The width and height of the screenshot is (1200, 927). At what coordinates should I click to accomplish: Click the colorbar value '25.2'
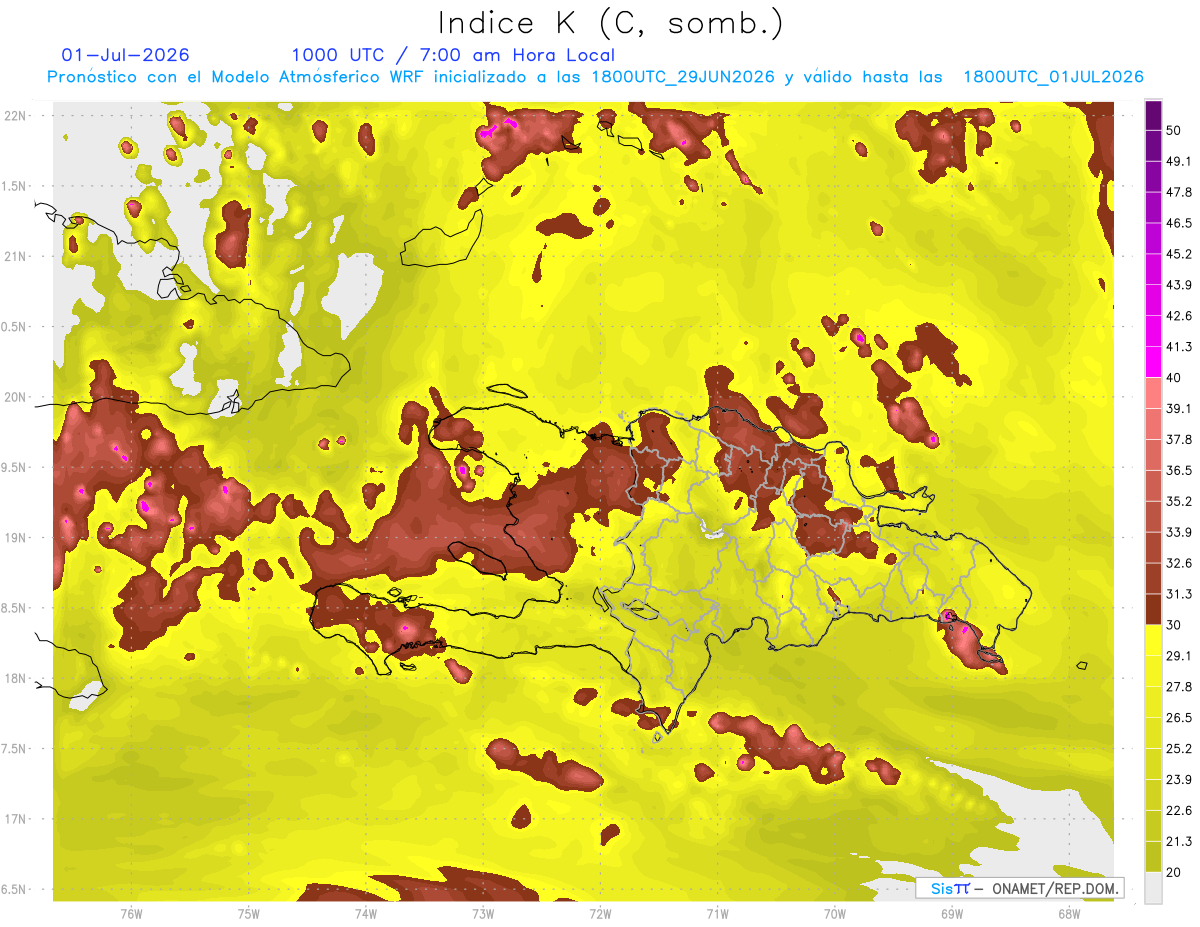click(x=1178, y=748)
